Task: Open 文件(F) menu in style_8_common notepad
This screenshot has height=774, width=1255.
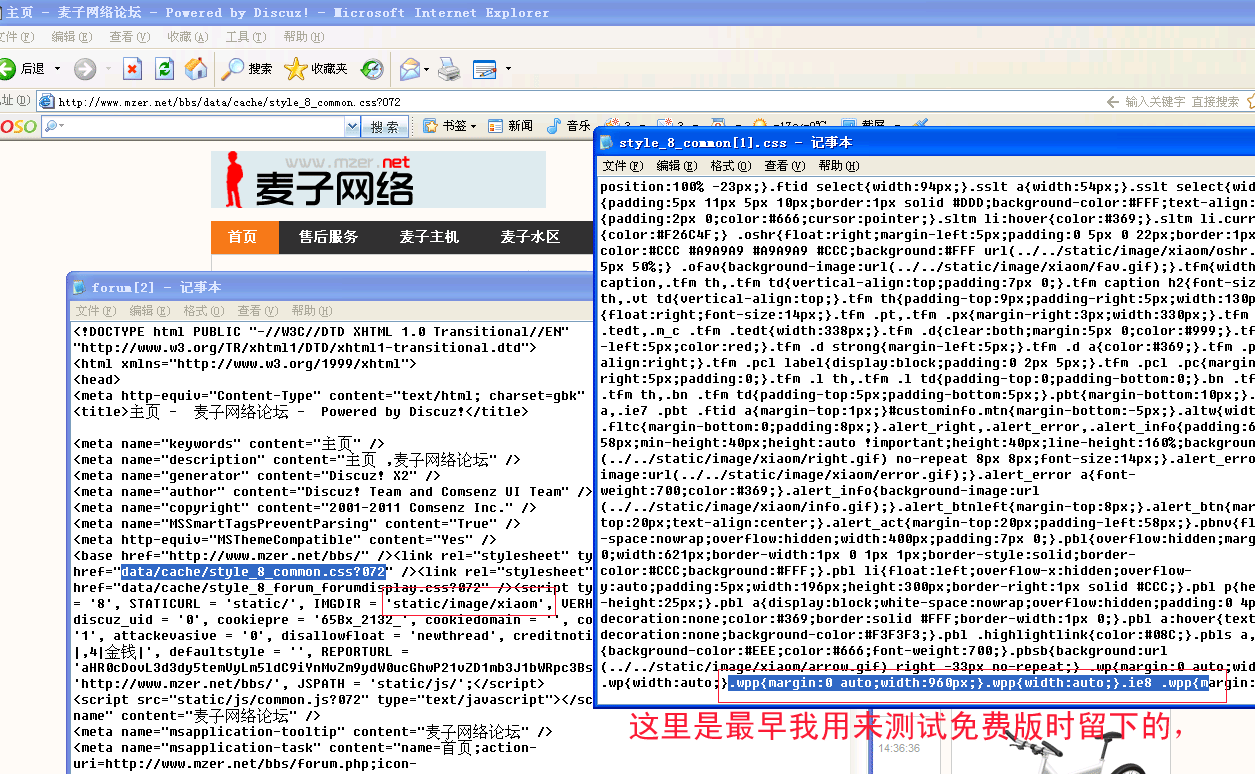Action: 622,166
